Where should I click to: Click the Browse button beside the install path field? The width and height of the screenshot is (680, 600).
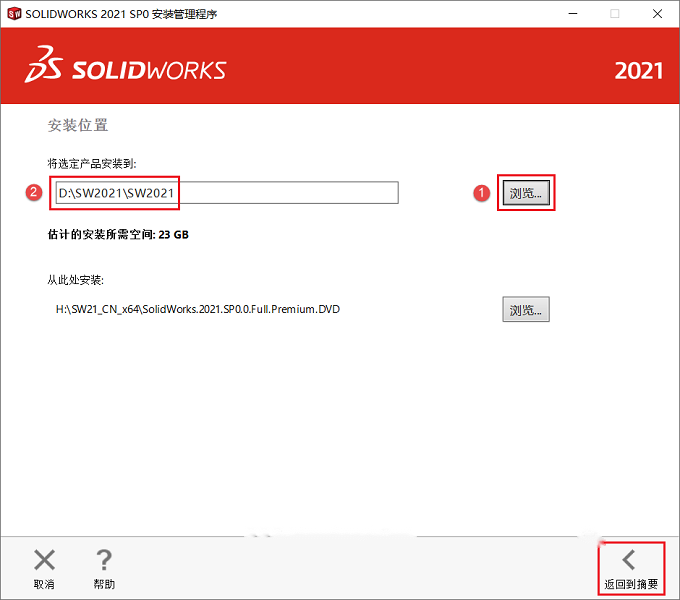[x=526, y=193]
